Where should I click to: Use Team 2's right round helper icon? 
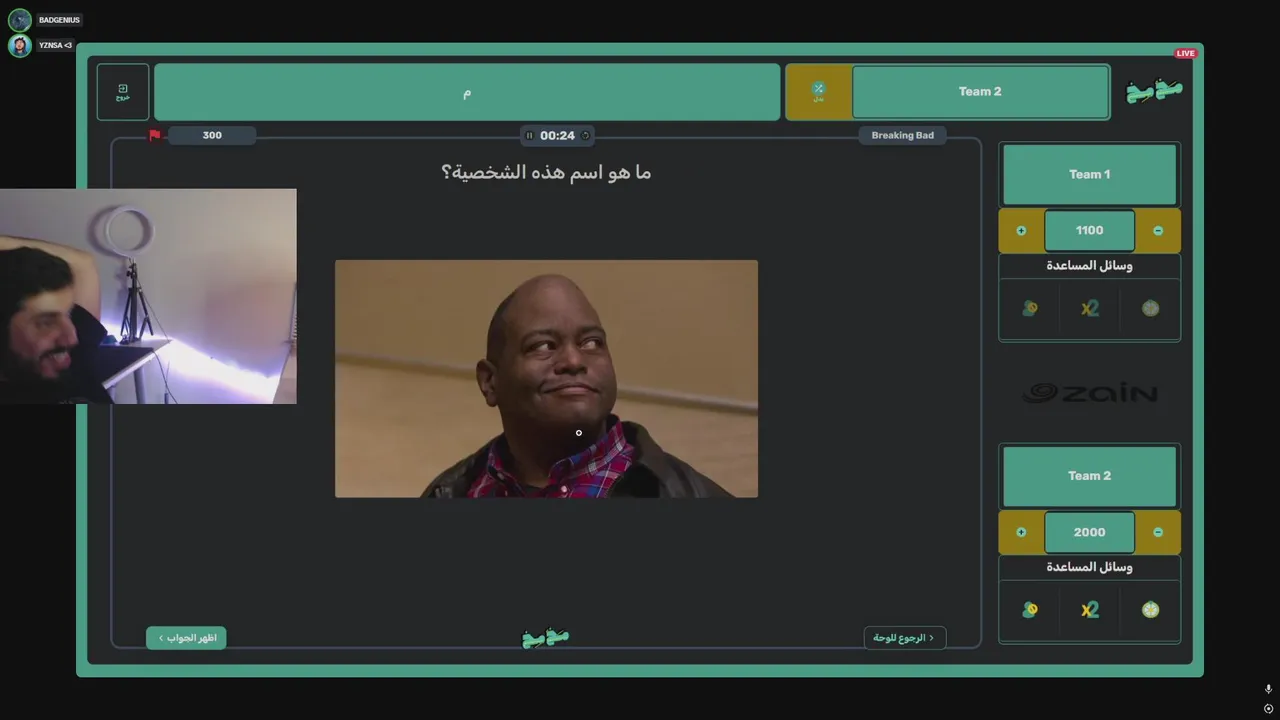pyautogui.click(x=1151, y=610)
